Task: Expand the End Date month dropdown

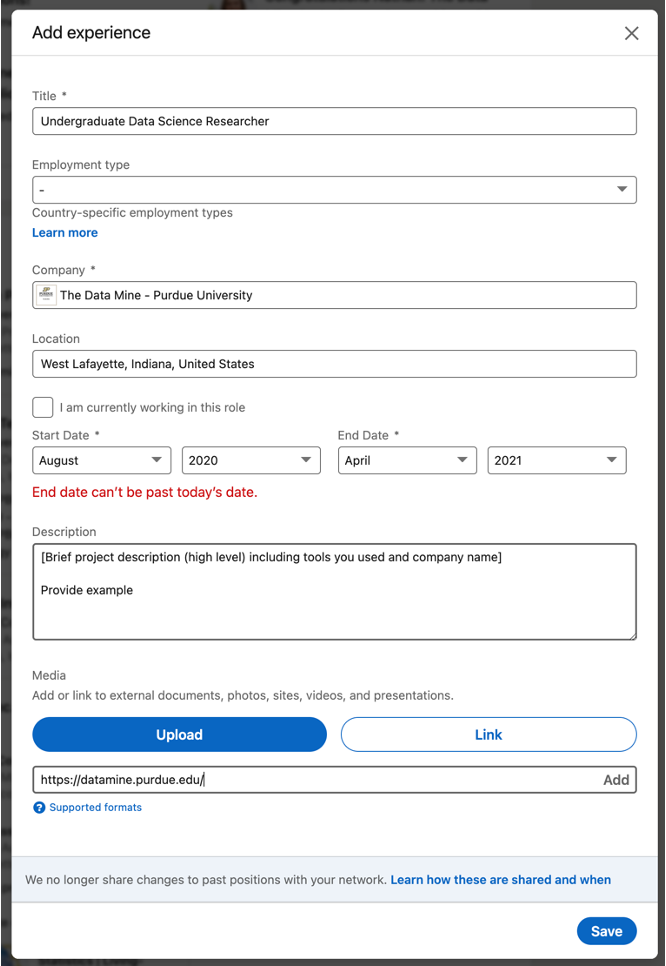Action: click(x=407, y=460)
